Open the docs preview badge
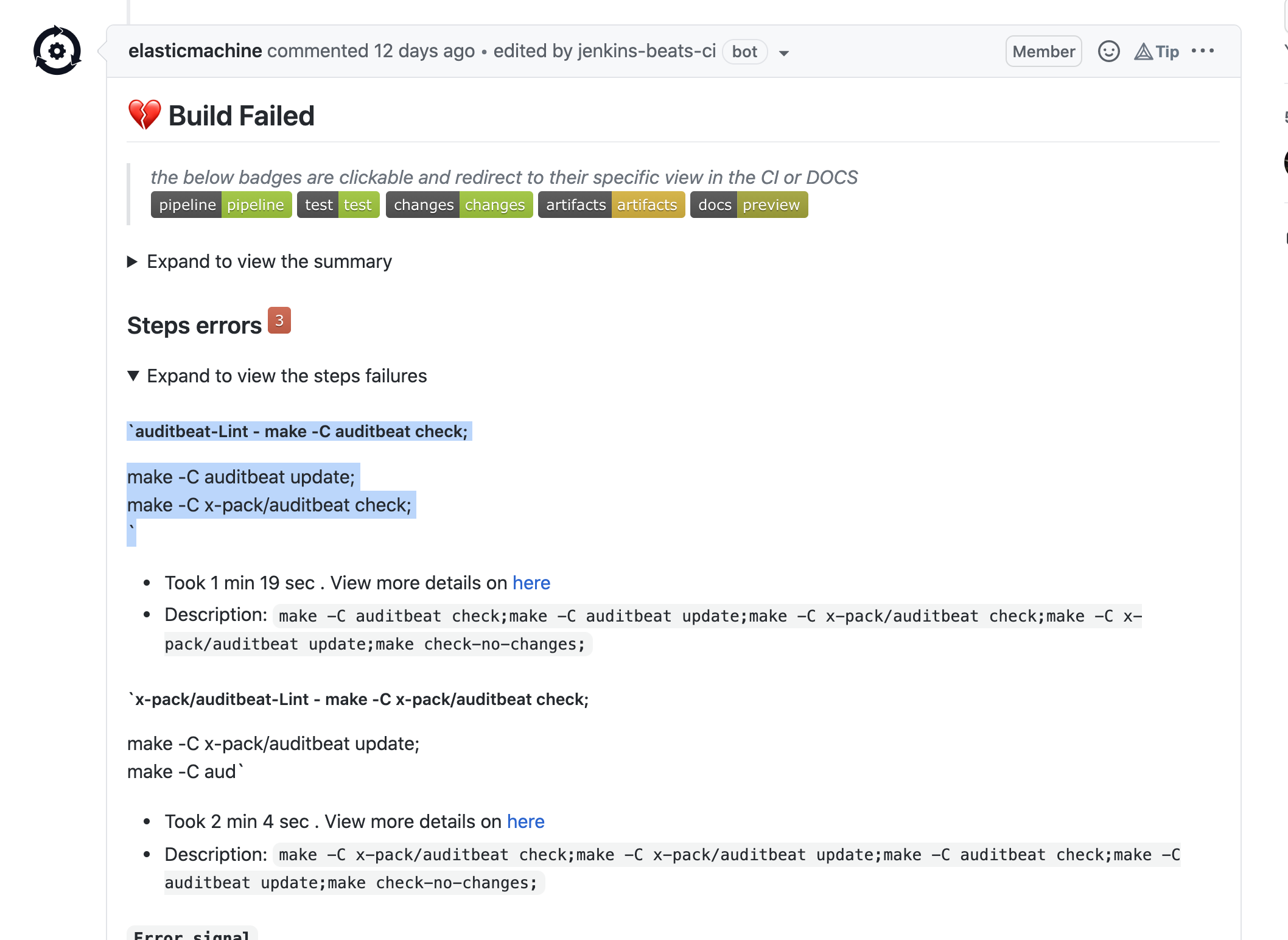The width and height of the screenshot is (1288, 940). 749,205
